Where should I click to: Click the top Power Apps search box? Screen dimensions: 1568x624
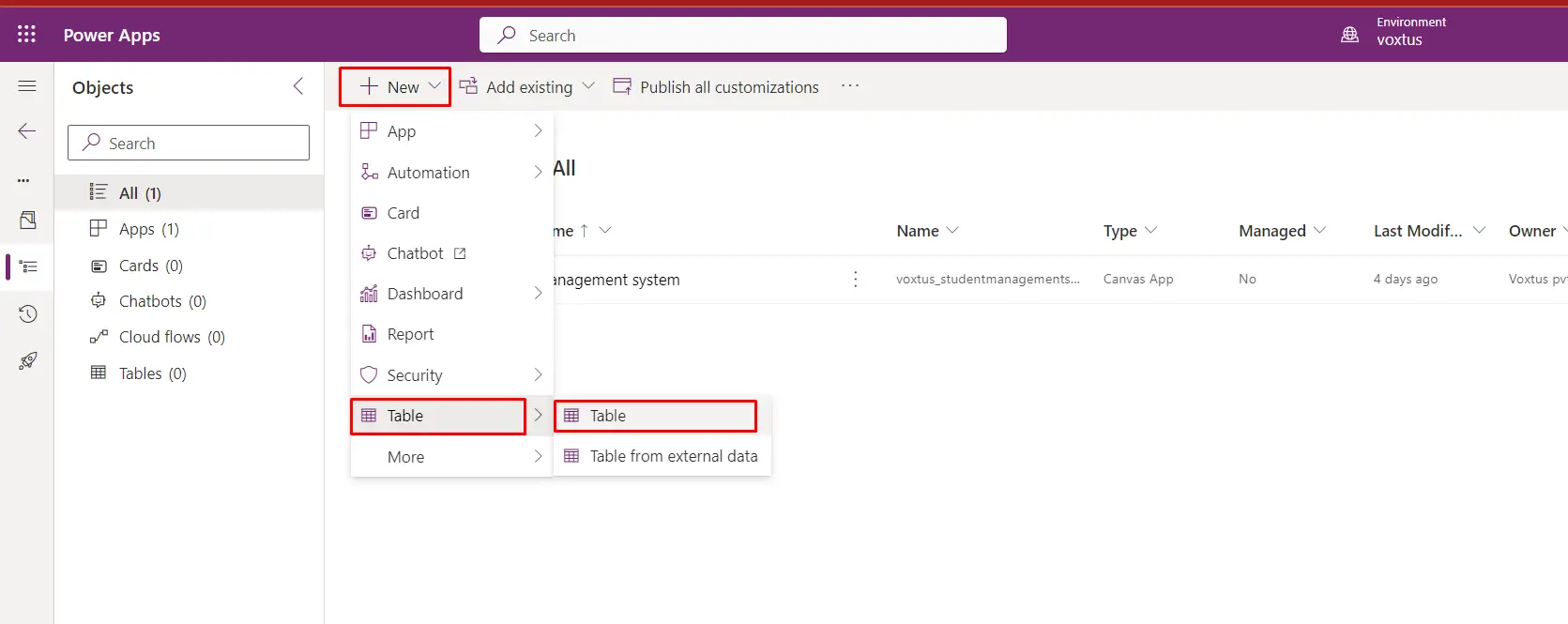pyautogui.click(x=742, y=36)
